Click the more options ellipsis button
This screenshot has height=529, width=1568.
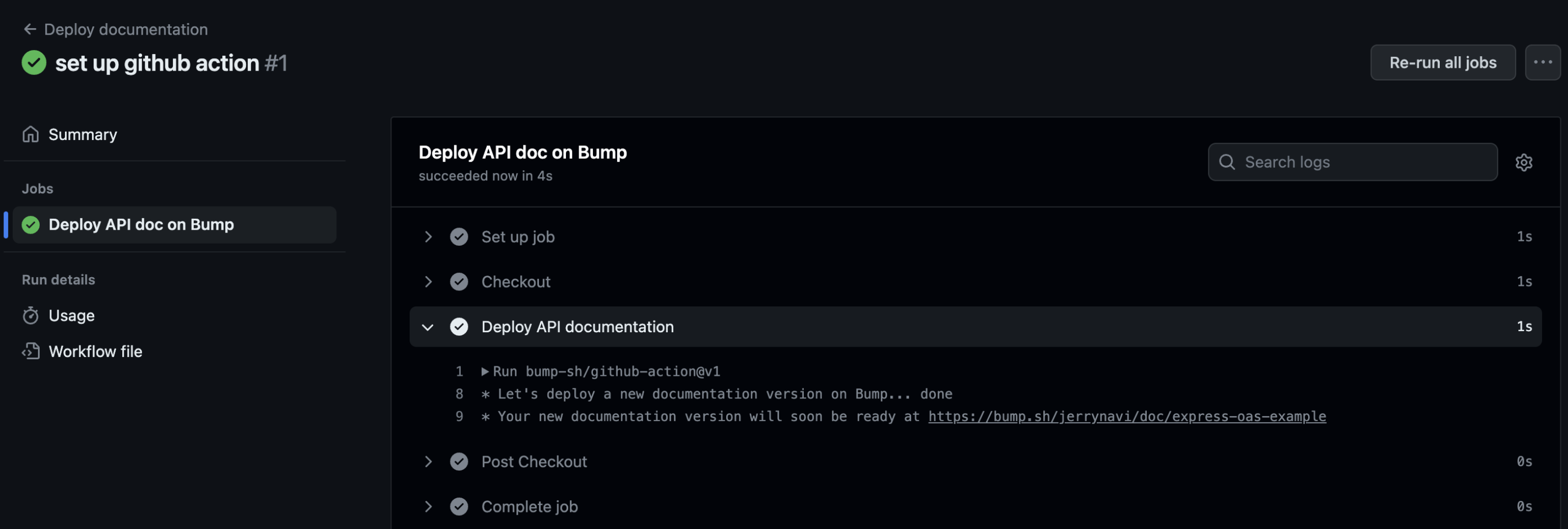[x=1543, y=62]
